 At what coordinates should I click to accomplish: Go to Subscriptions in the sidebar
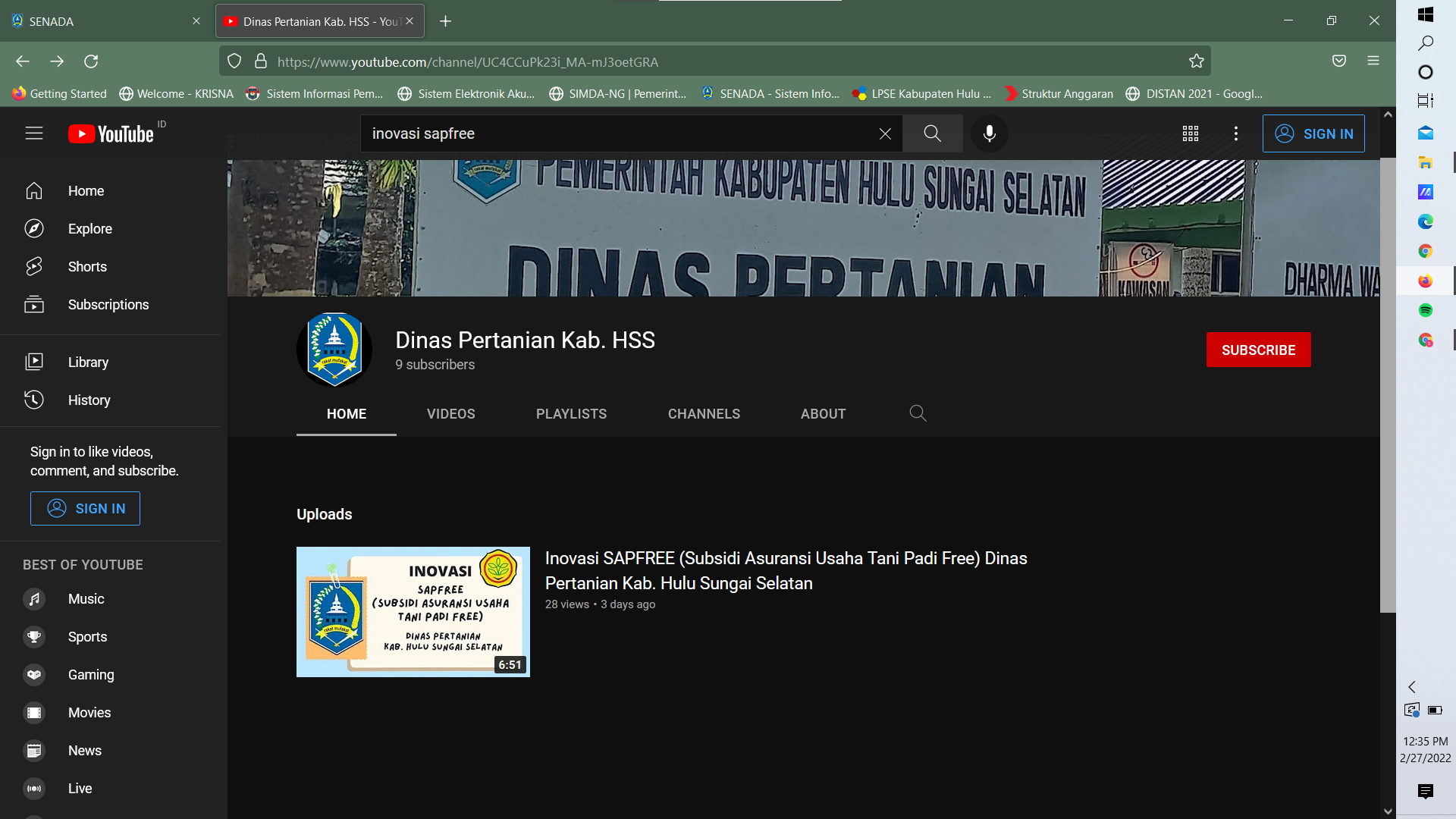(110, 305)
